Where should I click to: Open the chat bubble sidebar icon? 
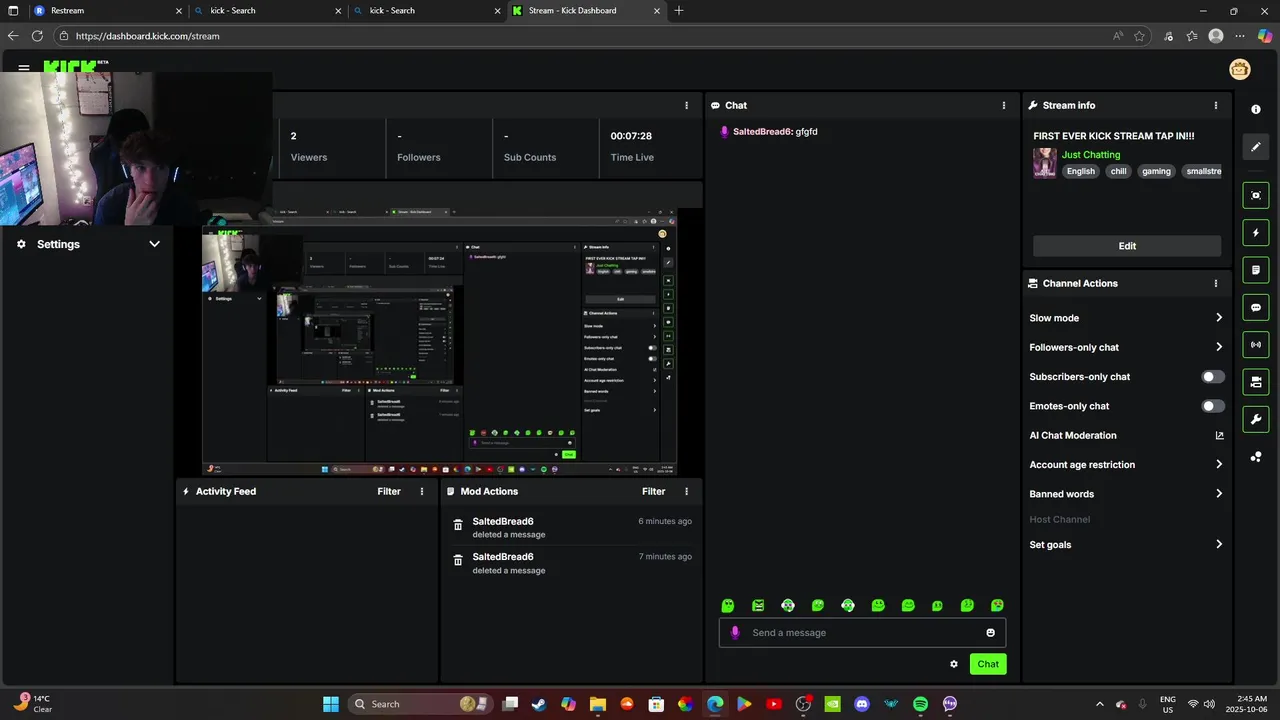click(x=1256, y=307)
